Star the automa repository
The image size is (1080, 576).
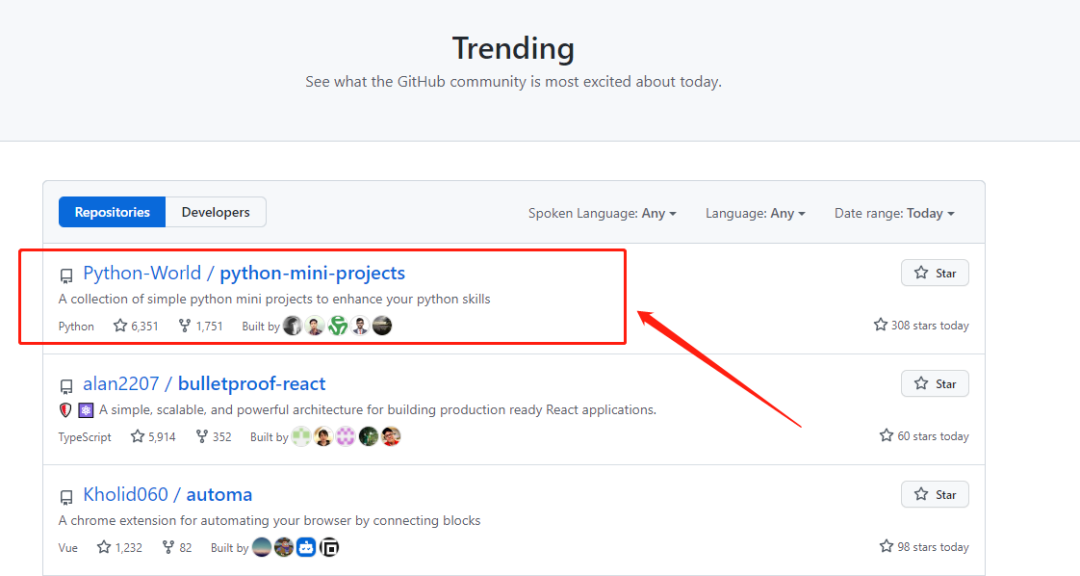point(935,495)
